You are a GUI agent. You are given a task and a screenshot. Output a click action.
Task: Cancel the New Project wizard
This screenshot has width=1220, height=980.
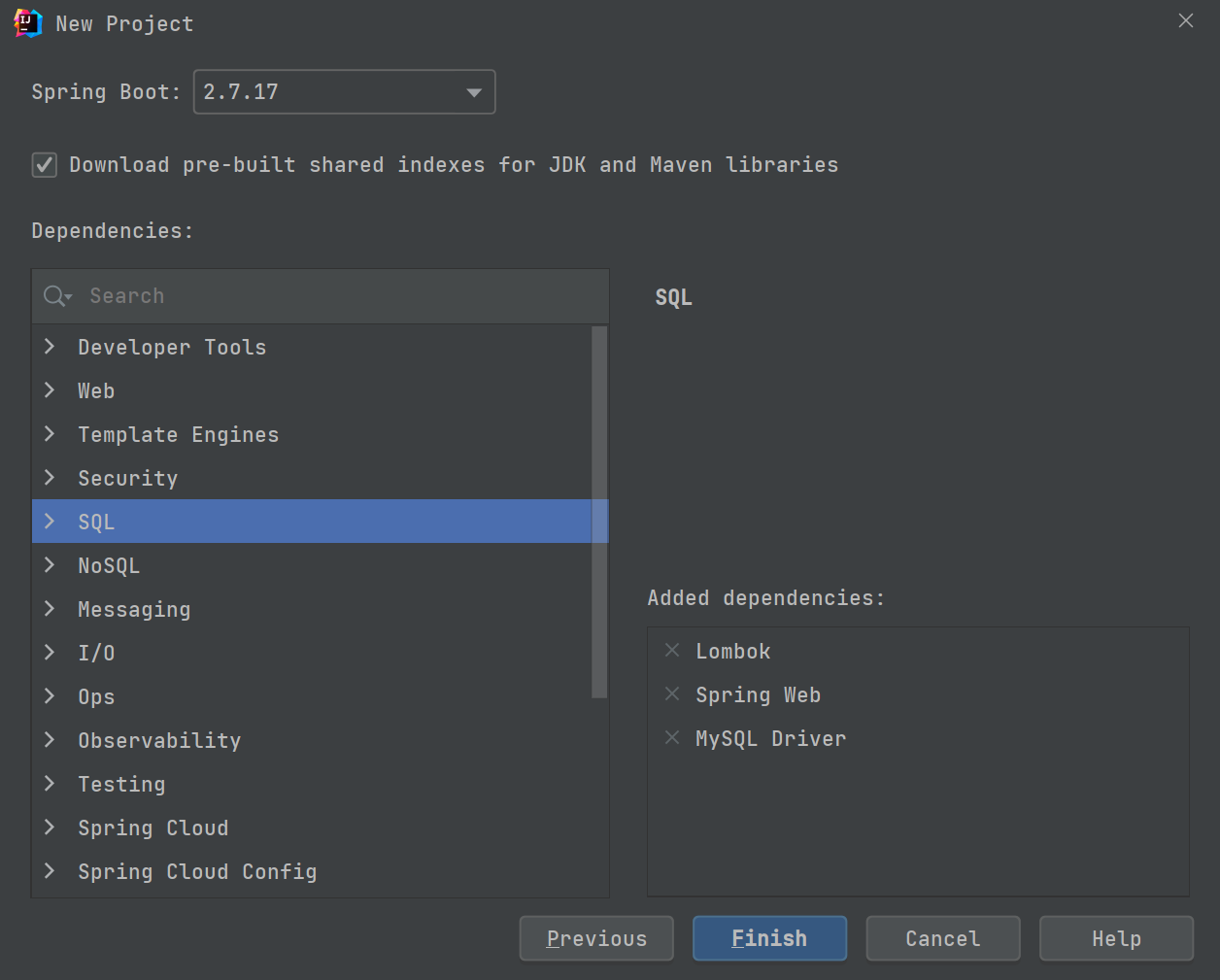click(x=942, y=938)
